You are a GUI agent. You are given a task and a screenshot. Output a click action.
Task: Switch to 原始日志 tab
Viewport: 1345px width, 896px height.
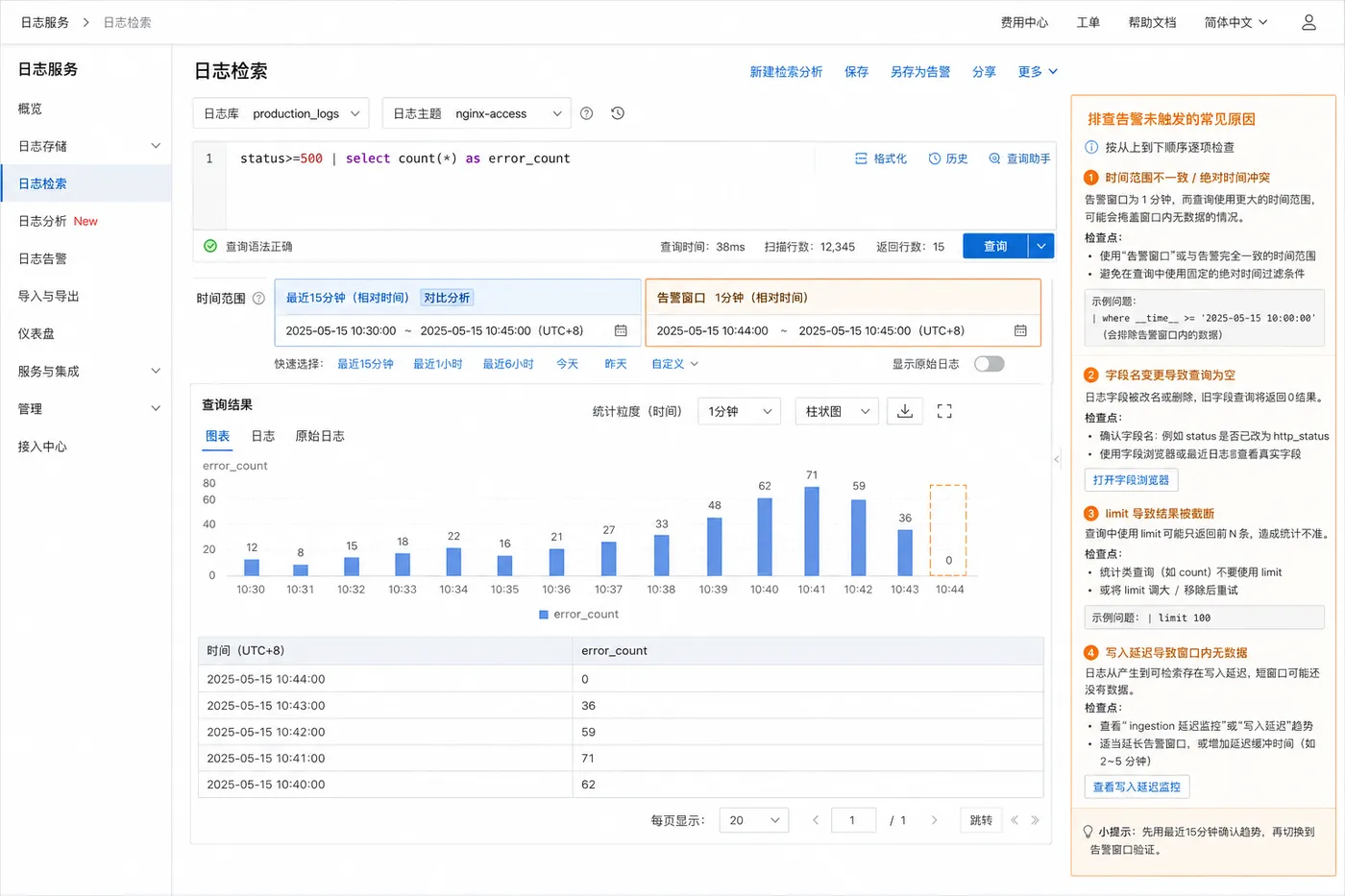coord(320,436)
